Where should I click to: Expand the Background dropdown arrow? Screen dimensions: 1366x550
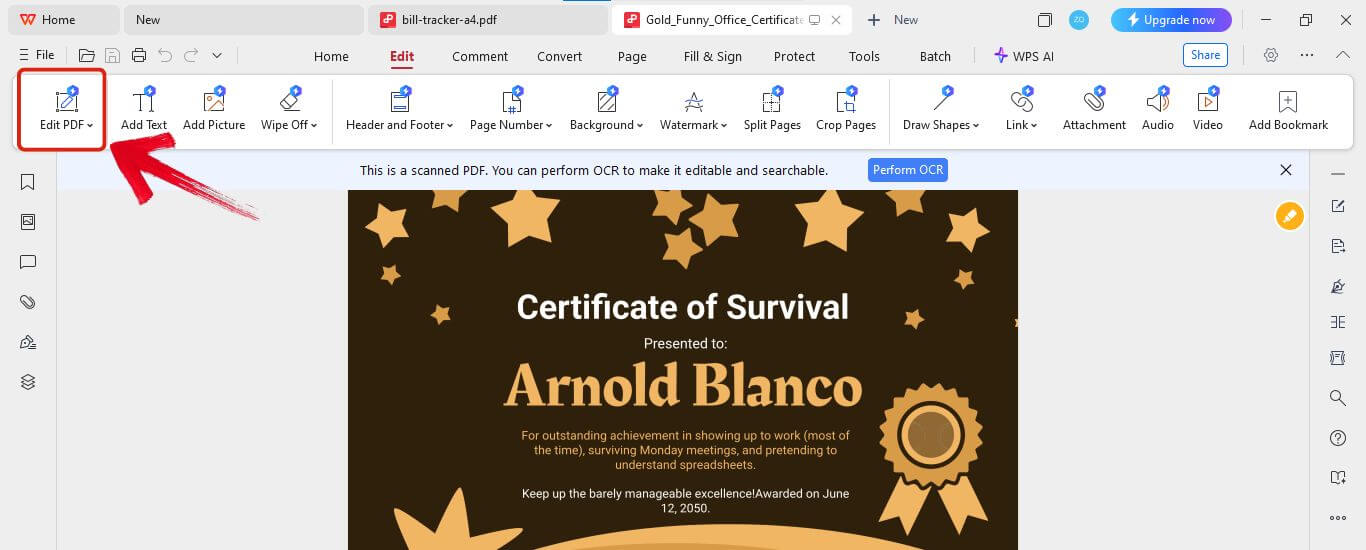pos(641,126)
